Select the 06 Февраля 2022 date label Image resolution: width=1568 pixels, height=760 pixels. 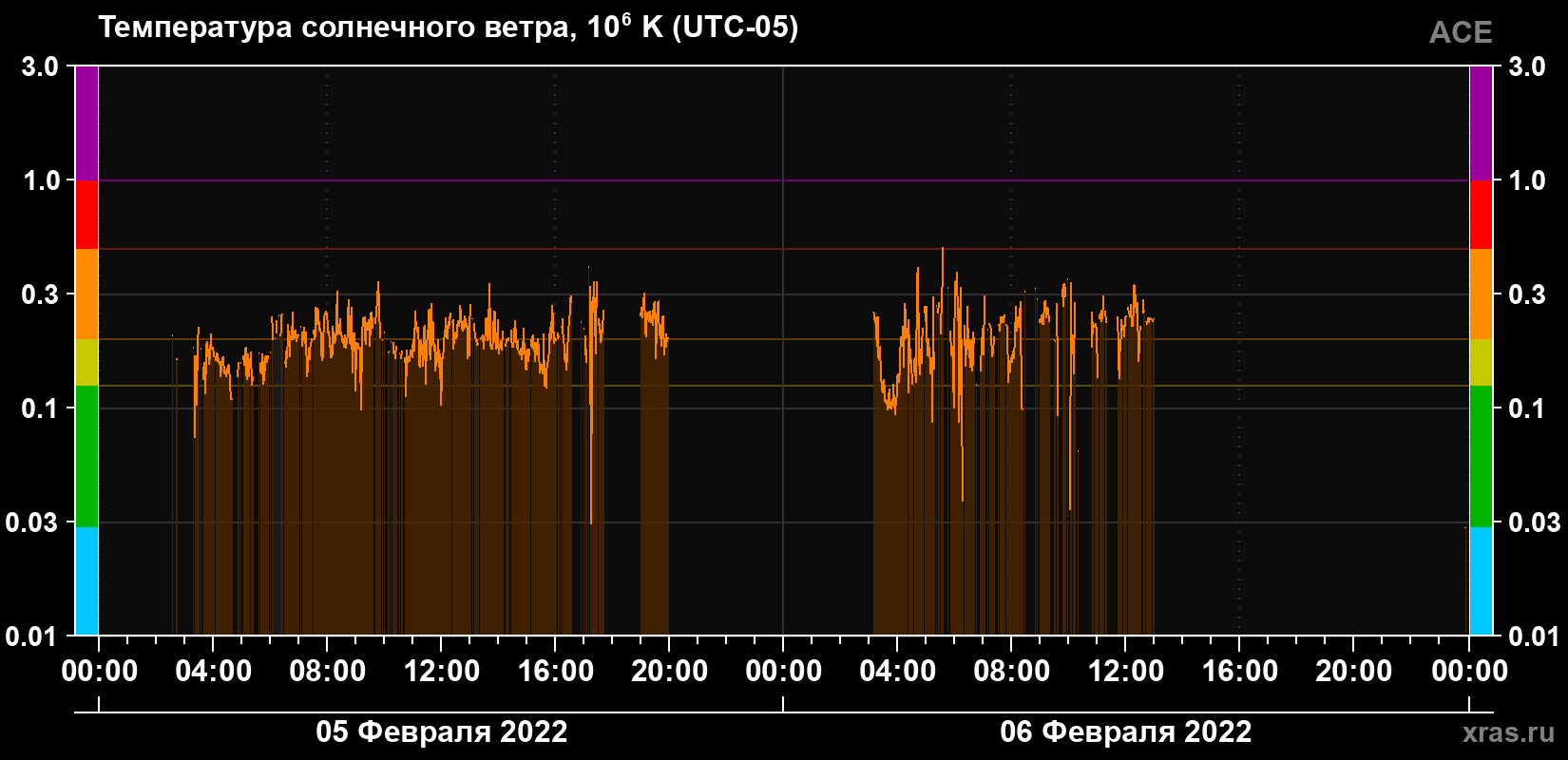1125,731
